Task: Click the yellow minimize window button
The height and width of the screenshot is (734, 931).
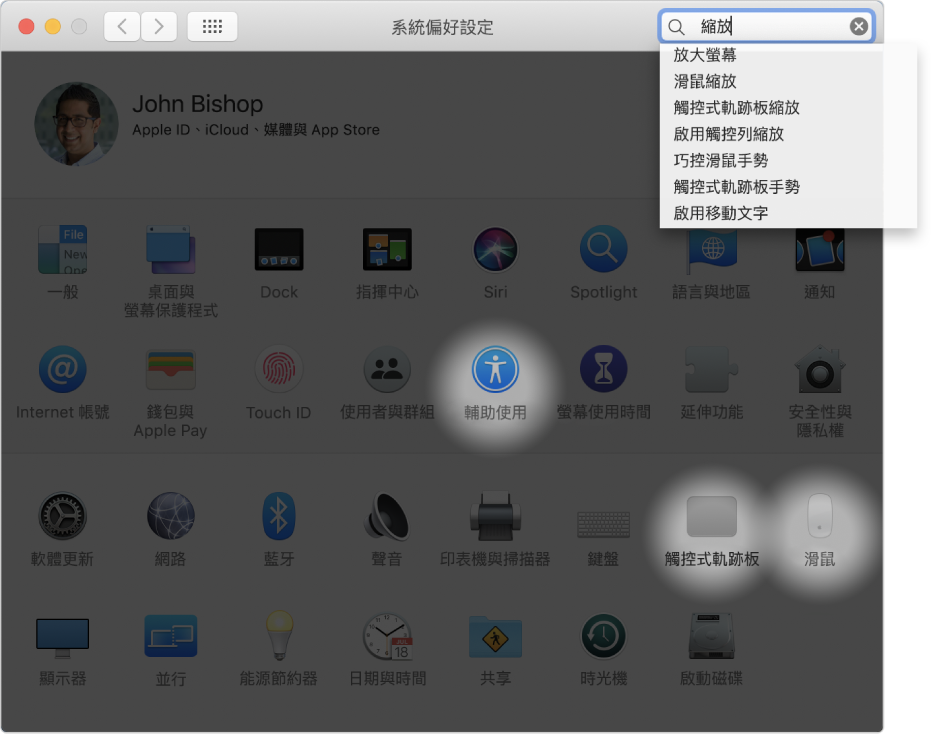Action: point(53,27)
